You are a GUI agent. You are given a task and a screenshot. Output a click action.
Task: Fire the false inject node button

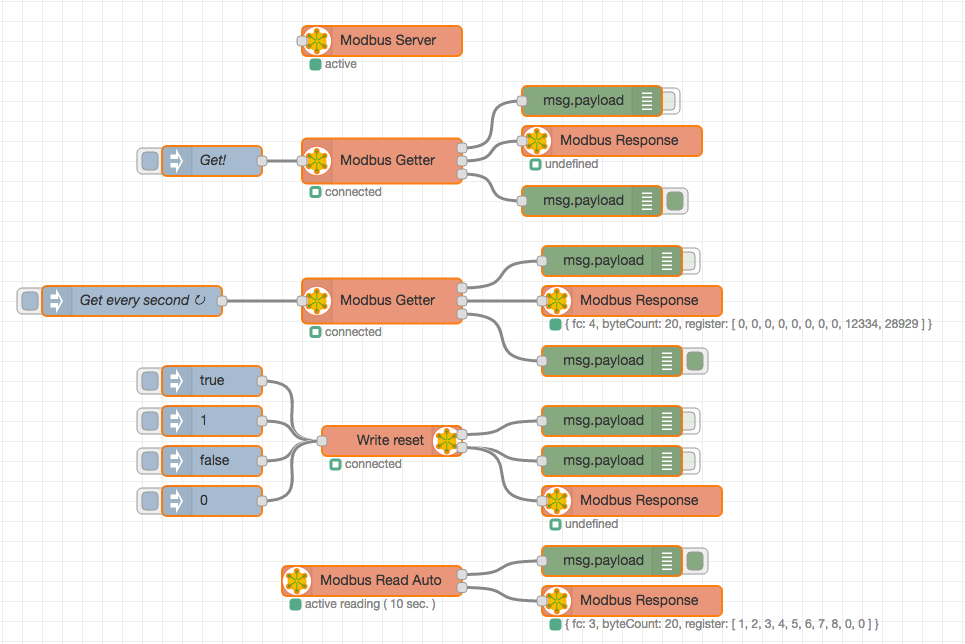click(150, 461)
